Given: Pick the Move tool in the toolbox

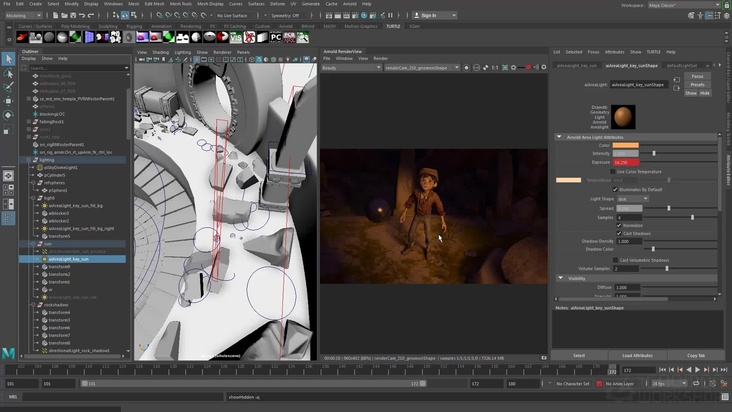Looking at the screenshot, I should pyautogui.click(x=8, y=101).
